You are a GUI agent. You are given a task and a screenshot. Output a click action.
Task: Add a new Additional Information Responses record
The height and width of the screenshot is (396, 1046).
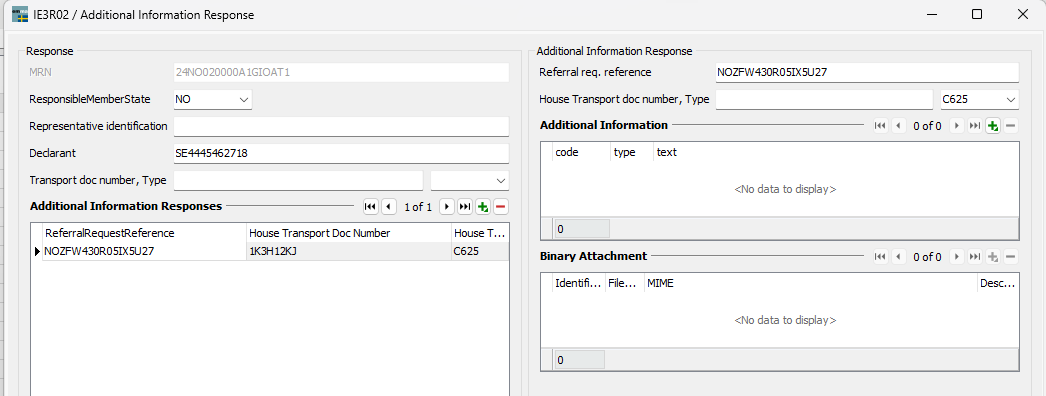pyautogui.click(x=483, y=207)
